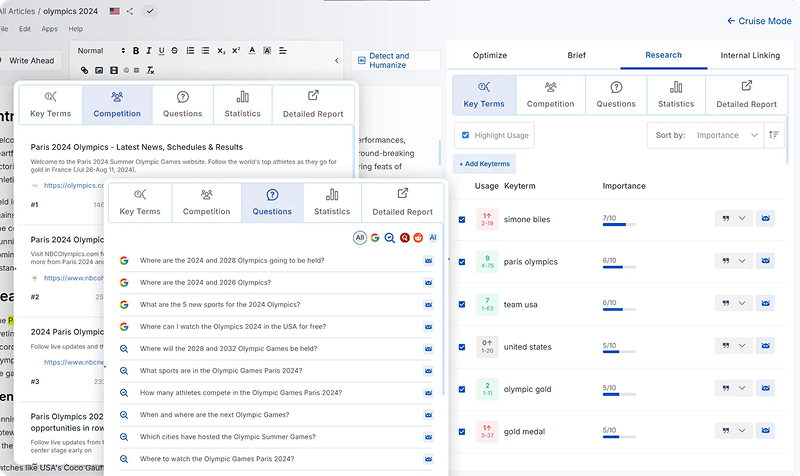Apply subscript formatting
The width and height of the screenshot is (800, 476).
tap(221, 51)
